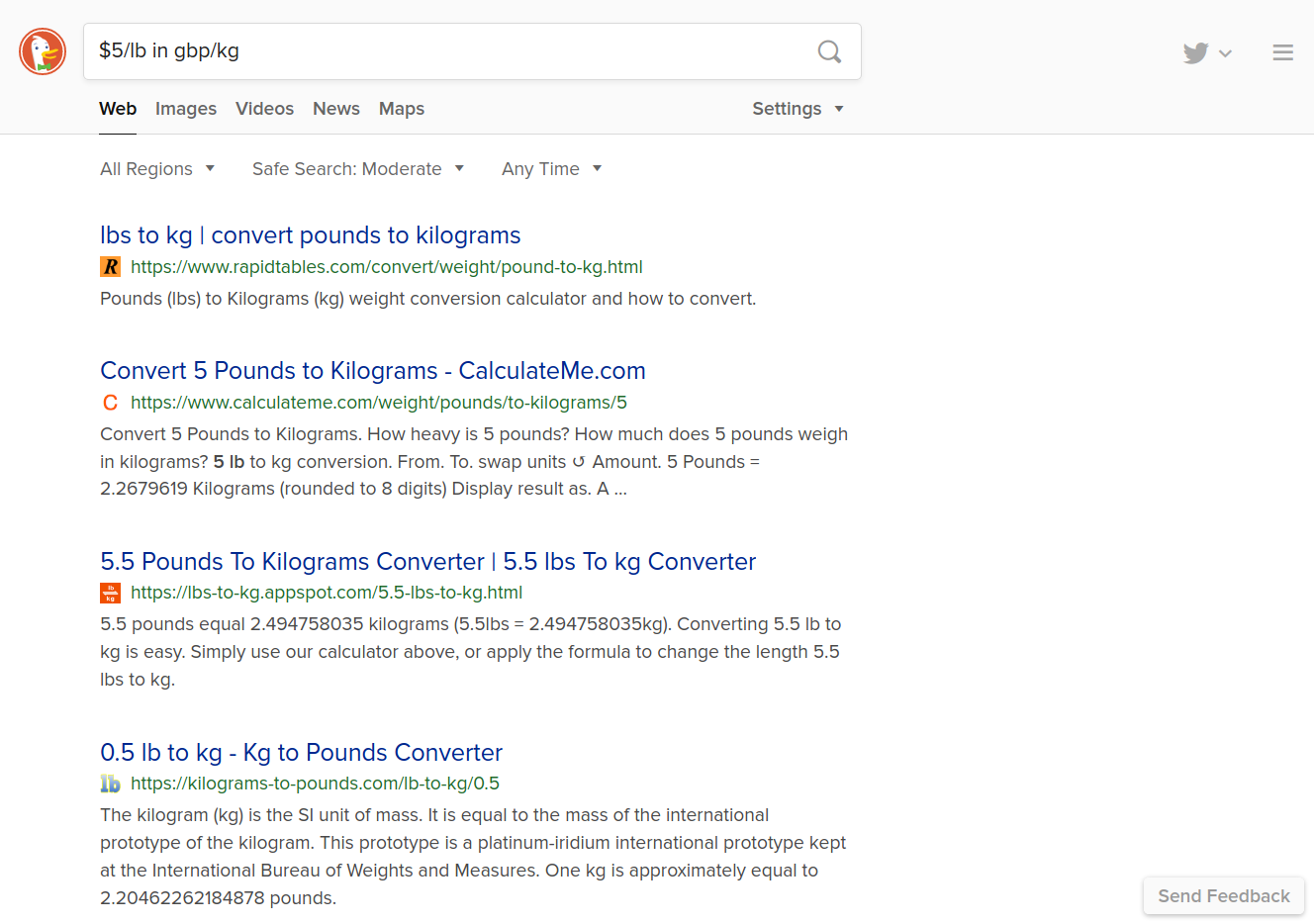
Task: Expand the All Regions filter
Action: click(x=157, y=169)
